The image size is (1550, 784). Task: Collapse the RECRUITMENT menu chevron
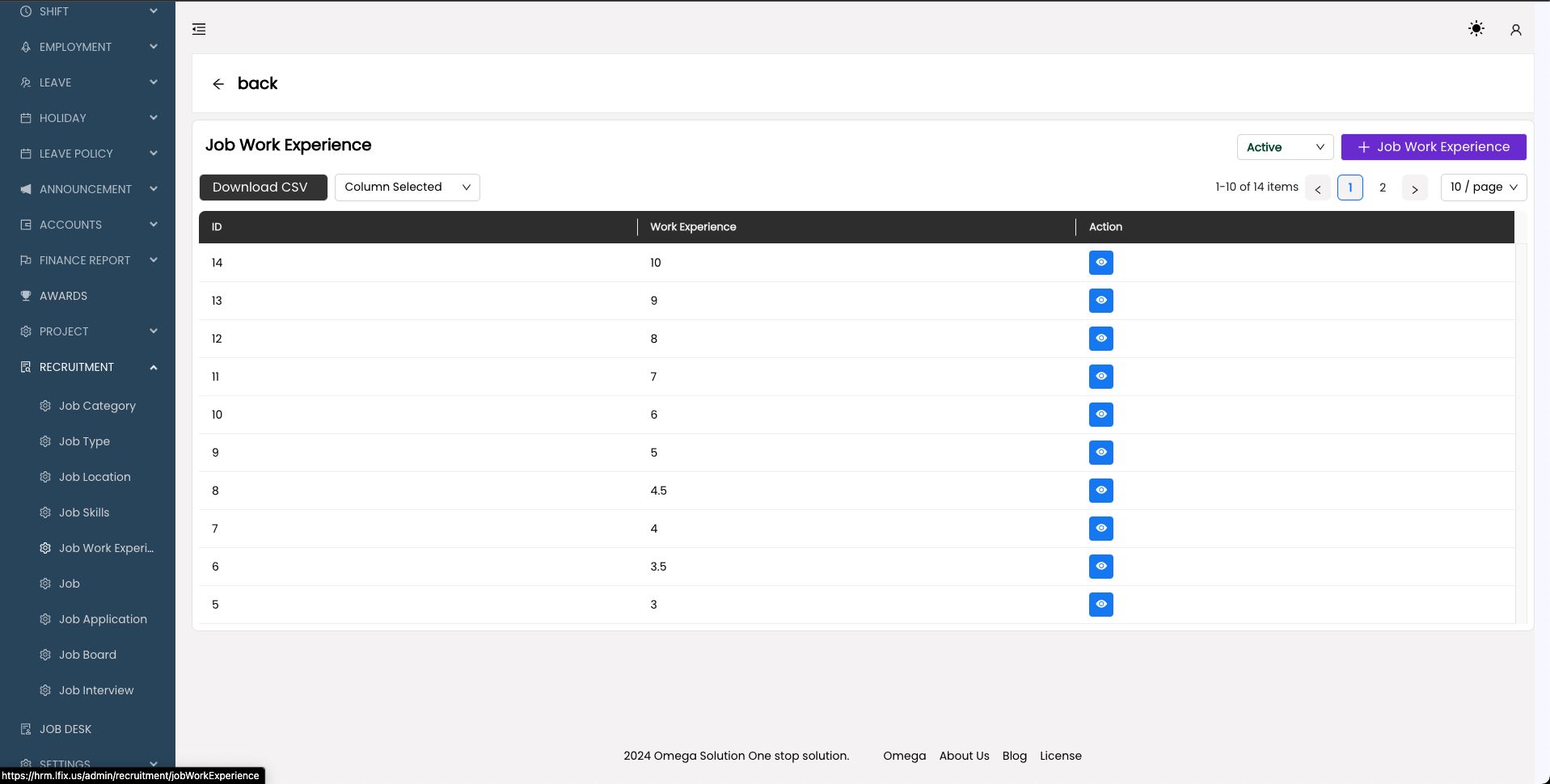154,367
